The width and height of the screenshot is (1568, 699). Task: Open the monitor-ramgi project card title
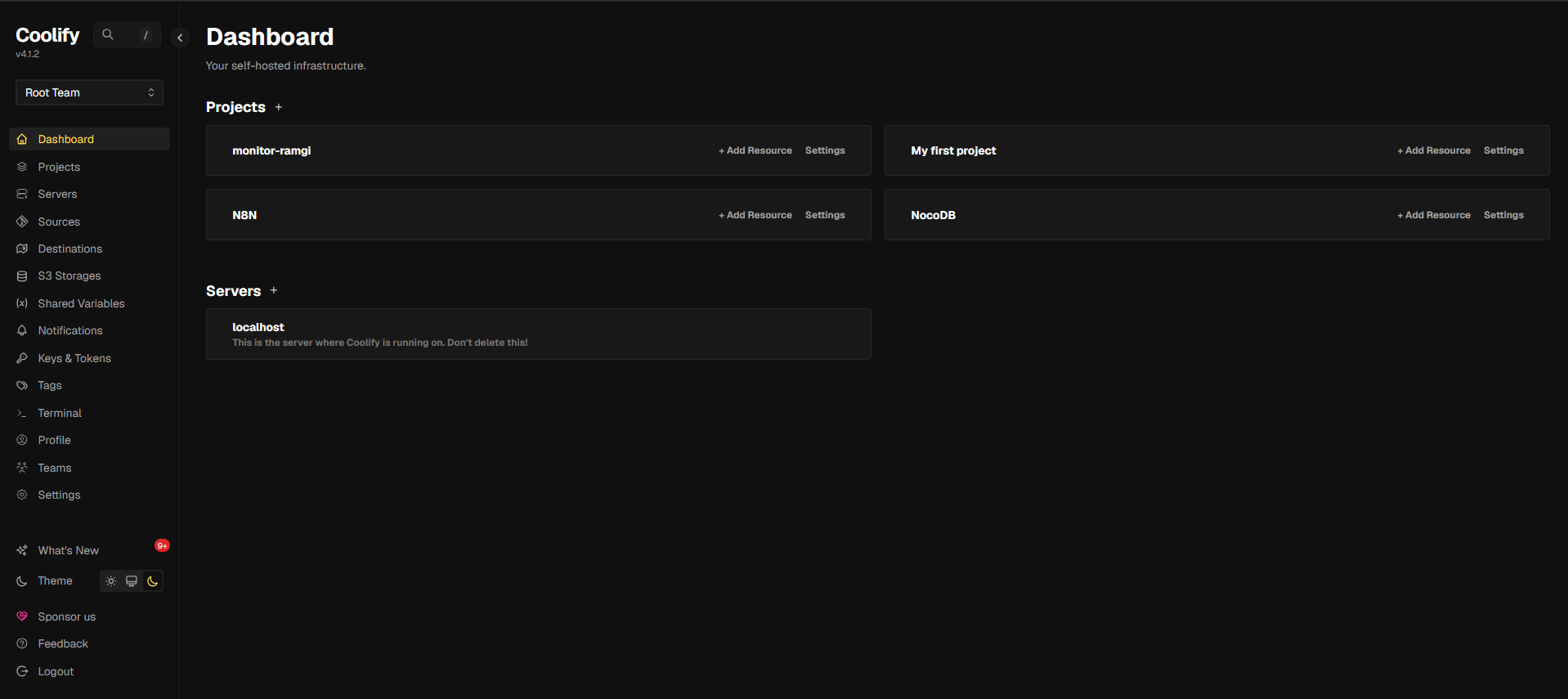click(x=271, y=150)
